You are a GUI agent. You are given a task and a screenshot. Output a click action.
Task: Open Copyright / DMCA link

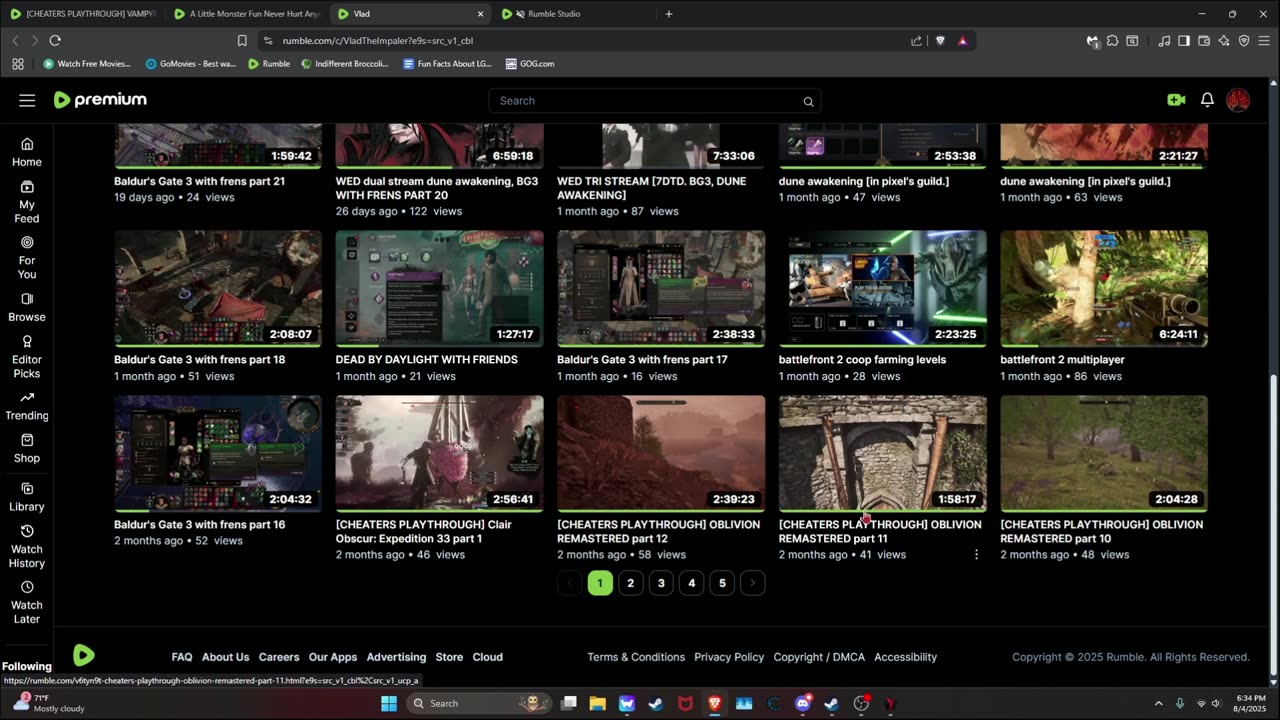click(x=819, y=657)
